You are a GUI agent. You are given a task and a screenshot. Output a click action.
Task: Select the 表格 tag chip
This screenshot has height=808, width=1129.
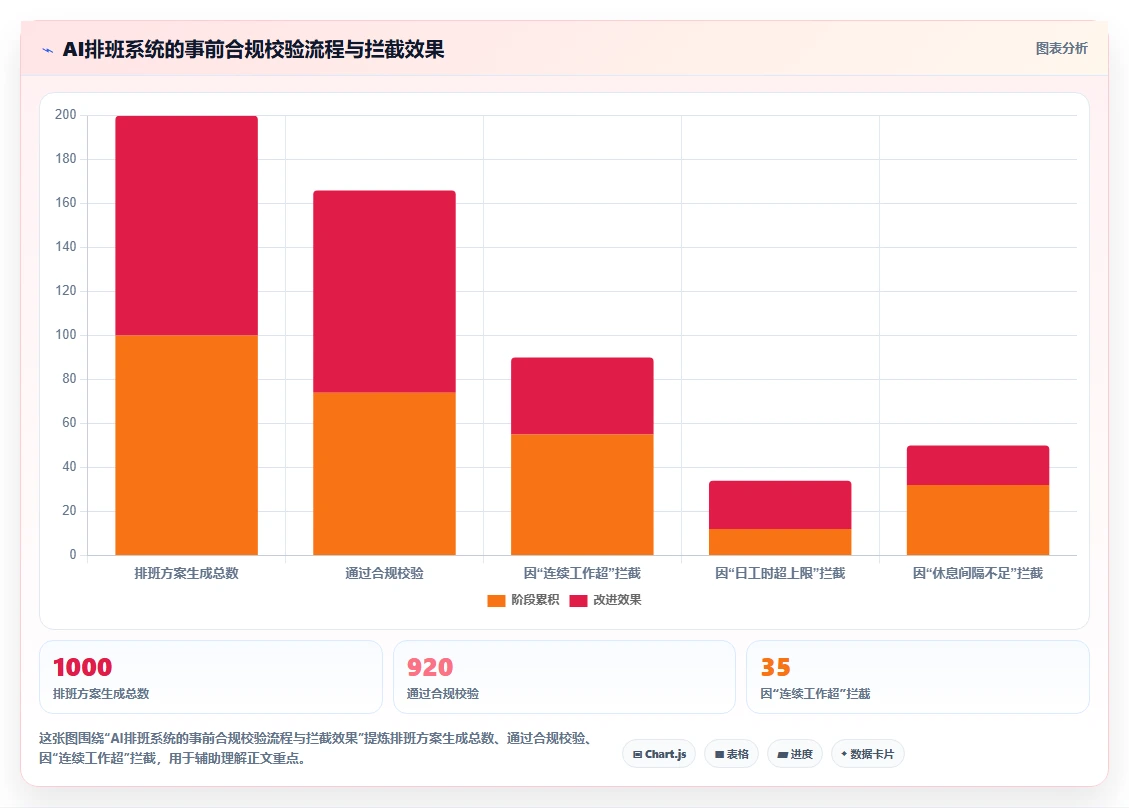click(732, 754)
